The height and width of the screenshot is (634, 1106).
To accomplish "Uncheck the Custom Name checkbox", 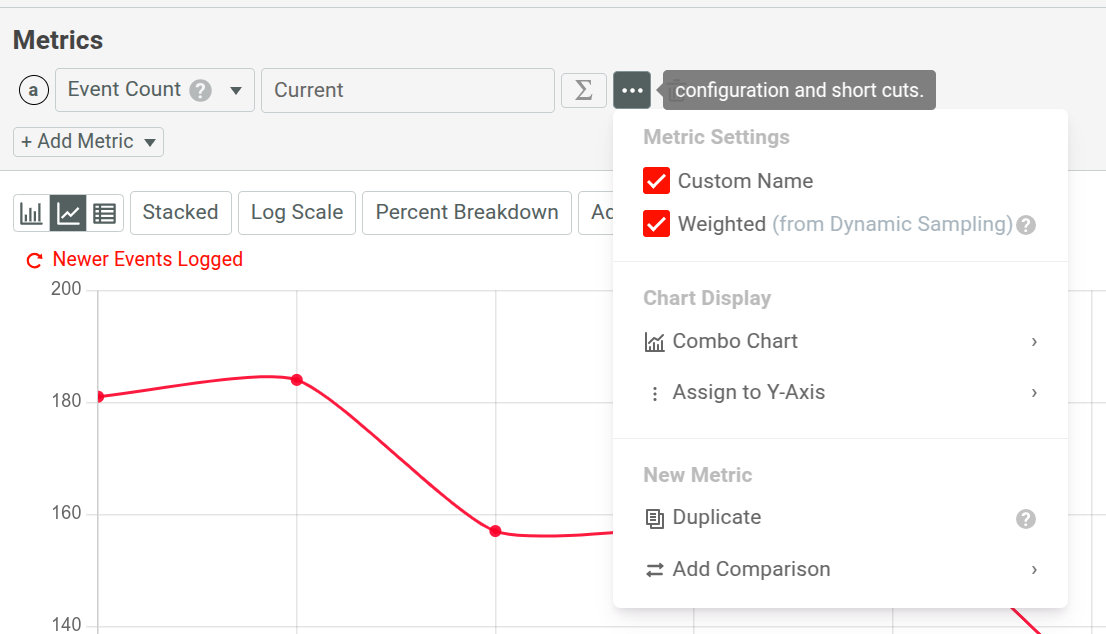I will click(657, 181).
